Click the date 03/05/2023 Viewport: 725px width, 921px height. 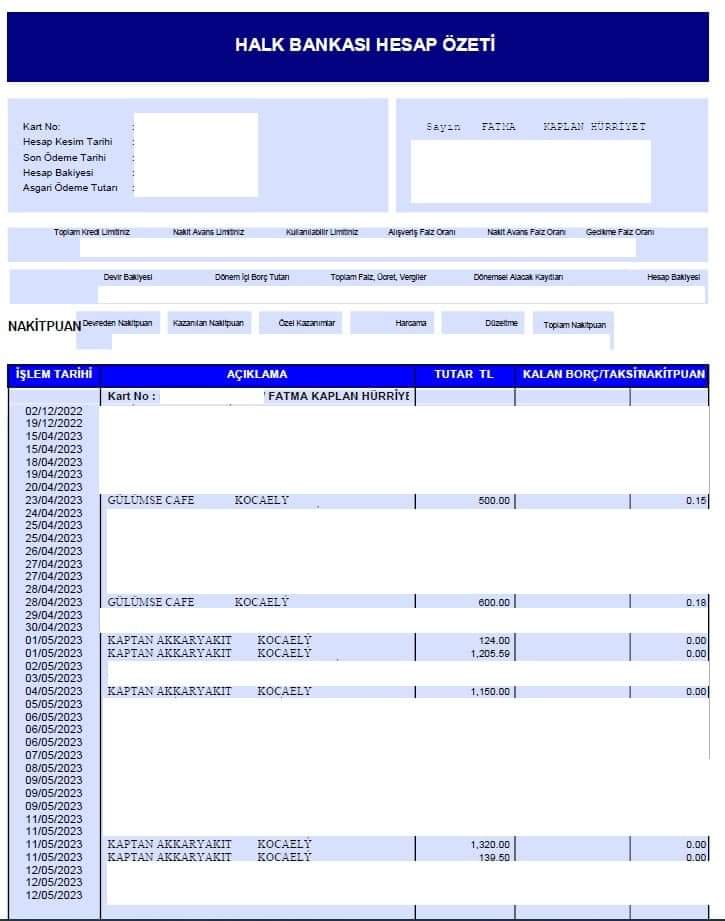tap(54, 678)
